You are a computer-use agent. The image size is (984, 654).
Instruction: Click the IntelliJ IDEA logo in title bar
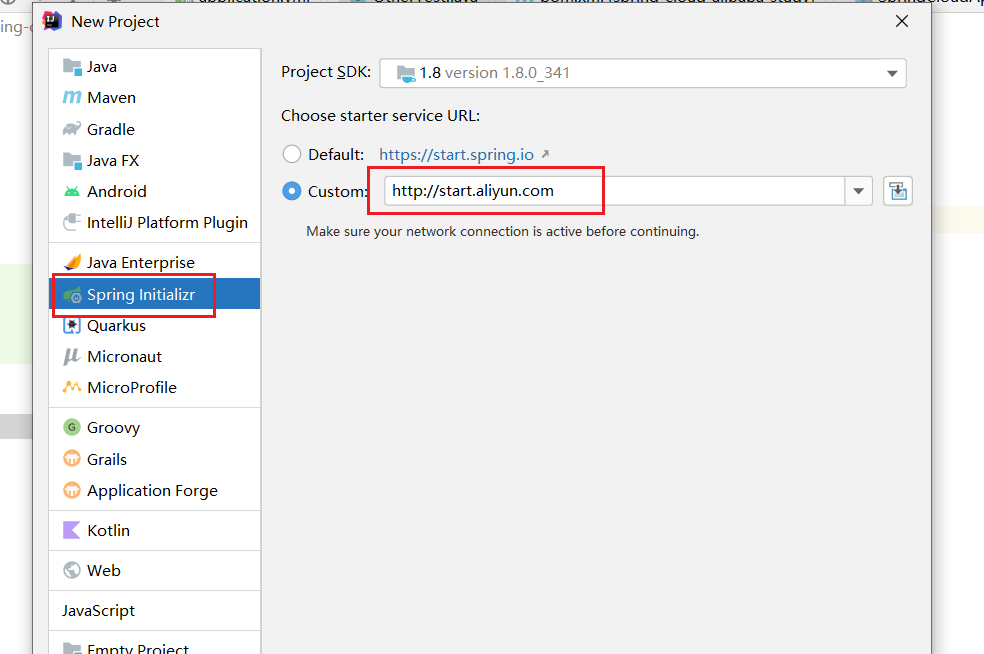click(x=52, y=21)
